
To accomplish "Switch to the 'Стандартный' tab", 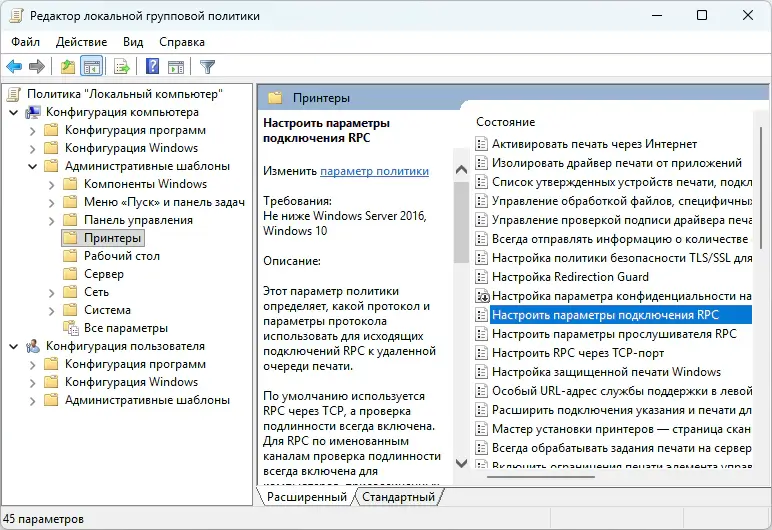I will (398, 497).
